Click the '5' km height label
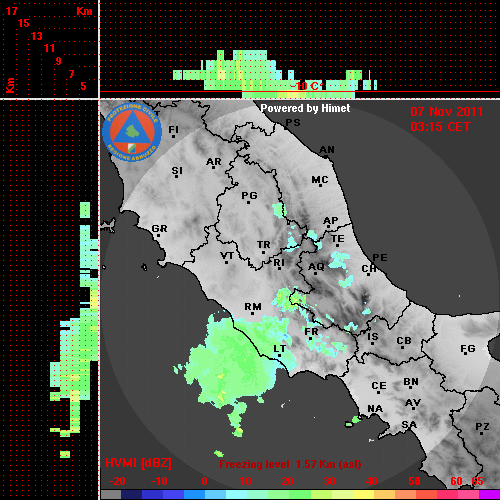 (x=83, y=86)
